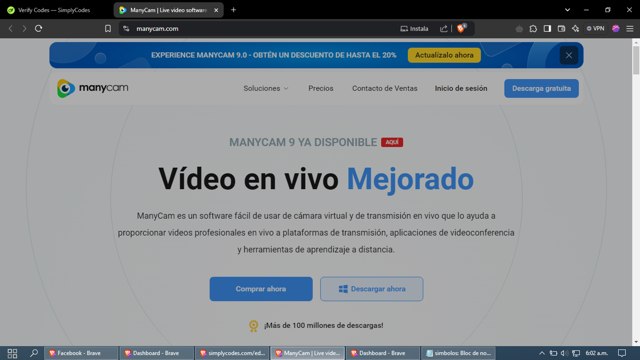Click the VPN button in the toolbar

click(596, 29)
